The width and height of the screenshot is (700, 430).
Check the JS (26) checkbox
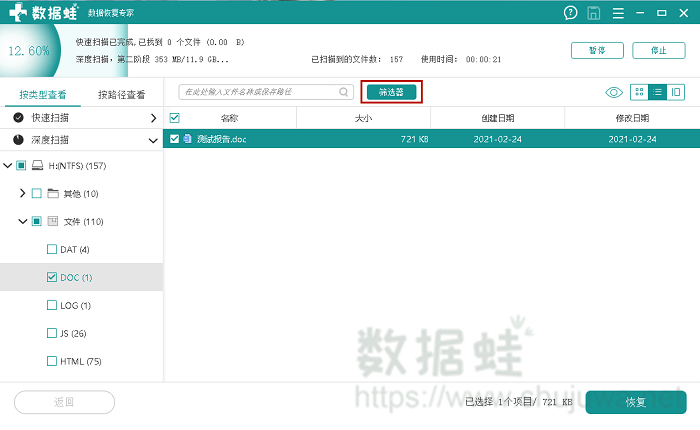click(x=52, y=333)
